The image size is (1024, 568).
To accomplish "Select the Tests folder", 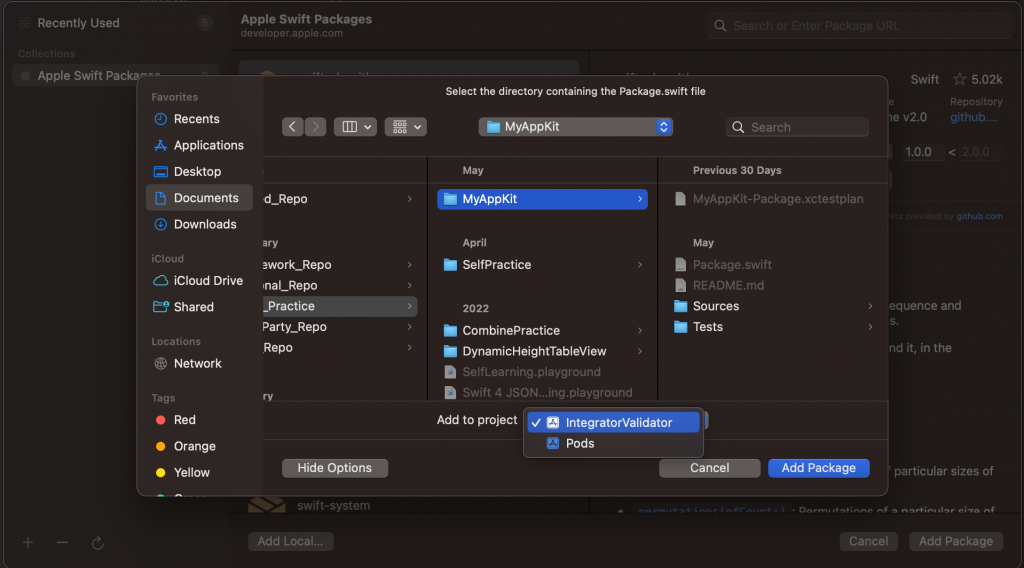I will click(x=772, y=327).
